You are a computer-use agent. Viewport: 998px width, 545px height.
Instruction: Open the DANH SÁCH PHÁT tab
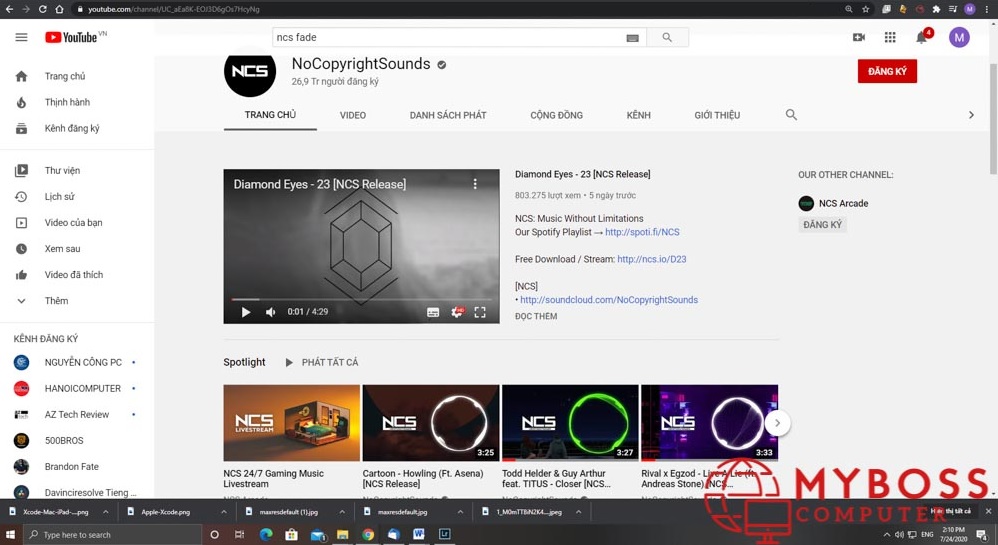click(x=447, y=115)
